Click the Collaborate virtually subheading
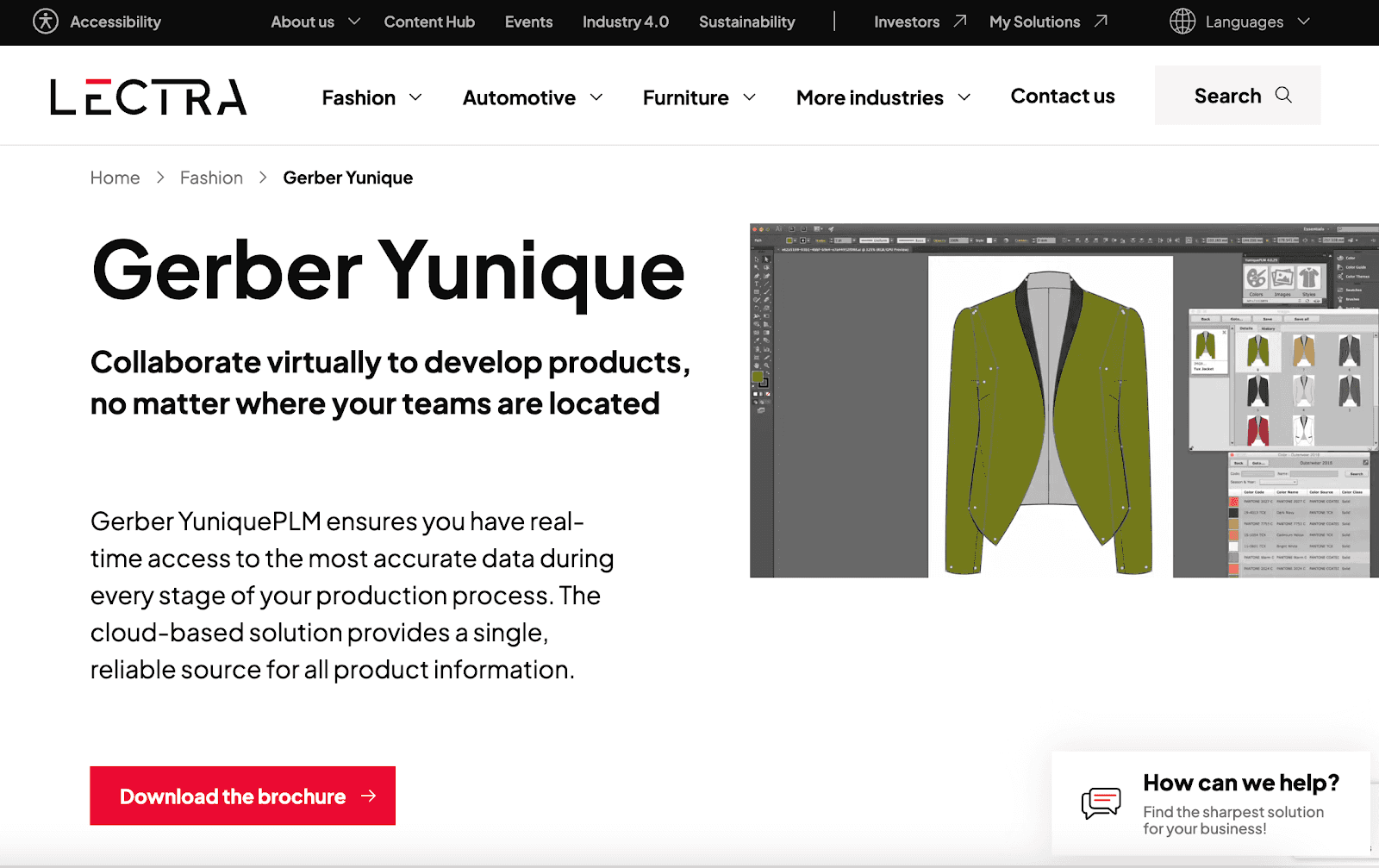 (390, 383)
